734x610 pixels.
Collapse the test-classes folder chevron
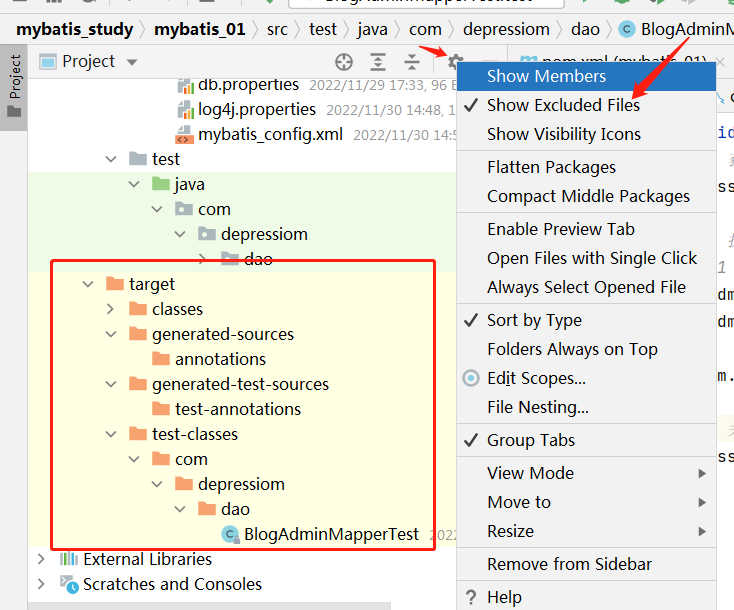(x=111, y=434)
